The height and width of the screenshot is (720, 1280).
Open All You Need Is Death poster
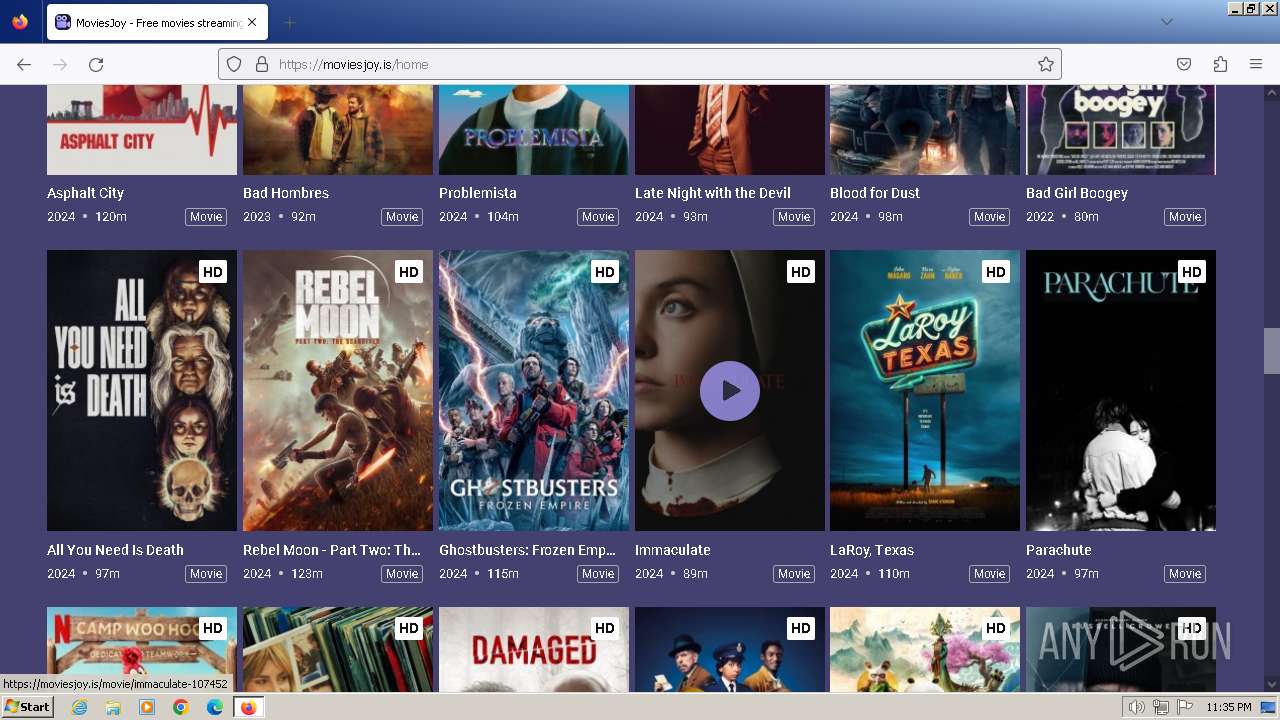[142, 390]
